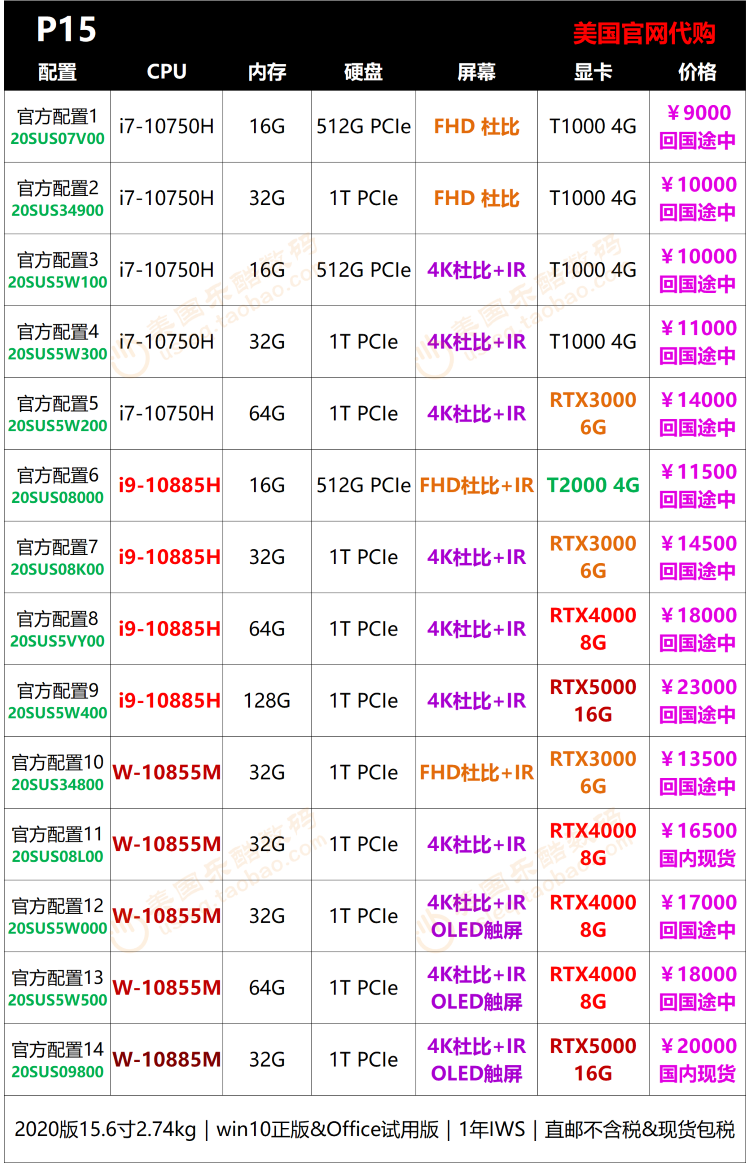Click FHD 杜比 in 官方配置1 row
750x1163 pixels.
click(476, 127)
